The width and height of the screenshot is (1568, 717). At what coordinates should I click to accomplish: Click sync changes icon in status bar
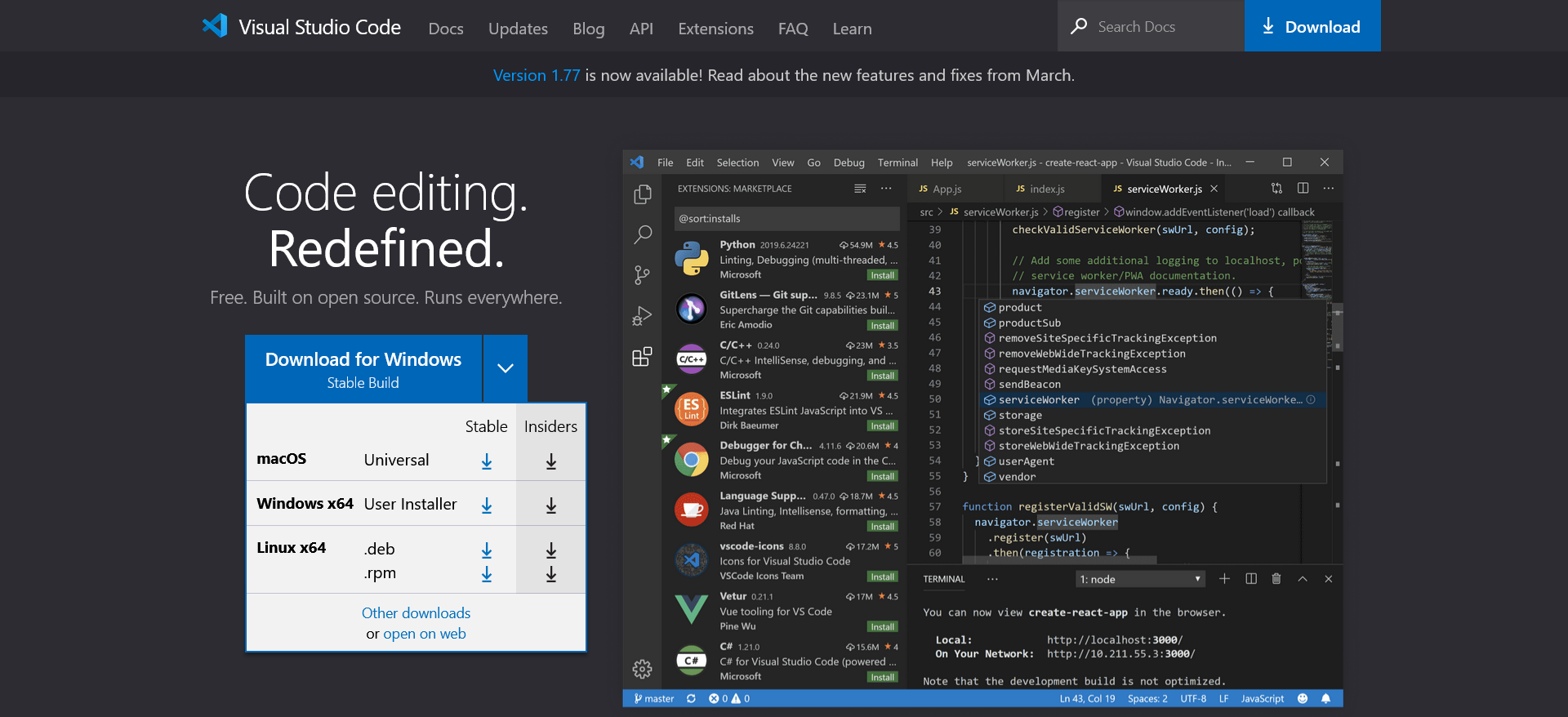[x=691, y=698]
